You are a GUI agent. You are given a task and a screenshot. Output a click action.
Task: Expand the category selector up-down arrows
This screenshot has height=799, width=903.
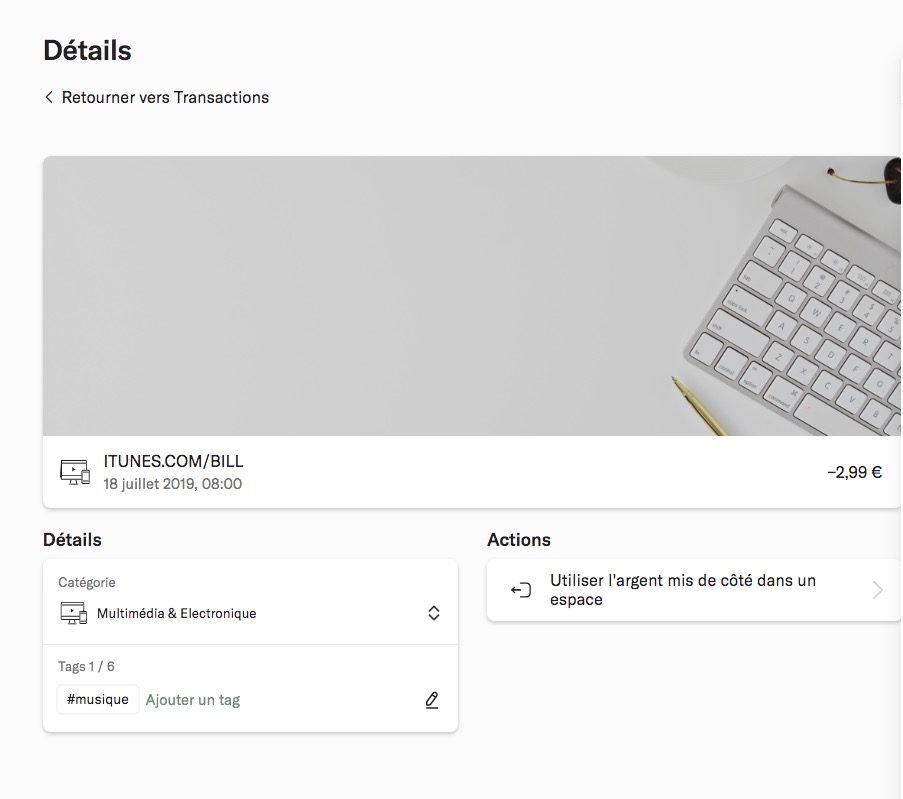tap(434, 613)
